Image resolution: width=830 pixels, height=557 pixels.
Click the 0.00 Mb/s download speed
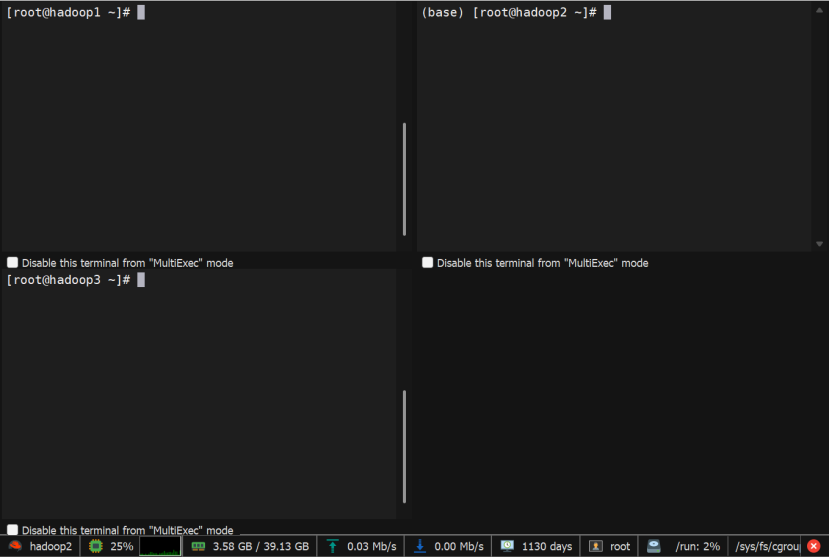pos(459,546)
